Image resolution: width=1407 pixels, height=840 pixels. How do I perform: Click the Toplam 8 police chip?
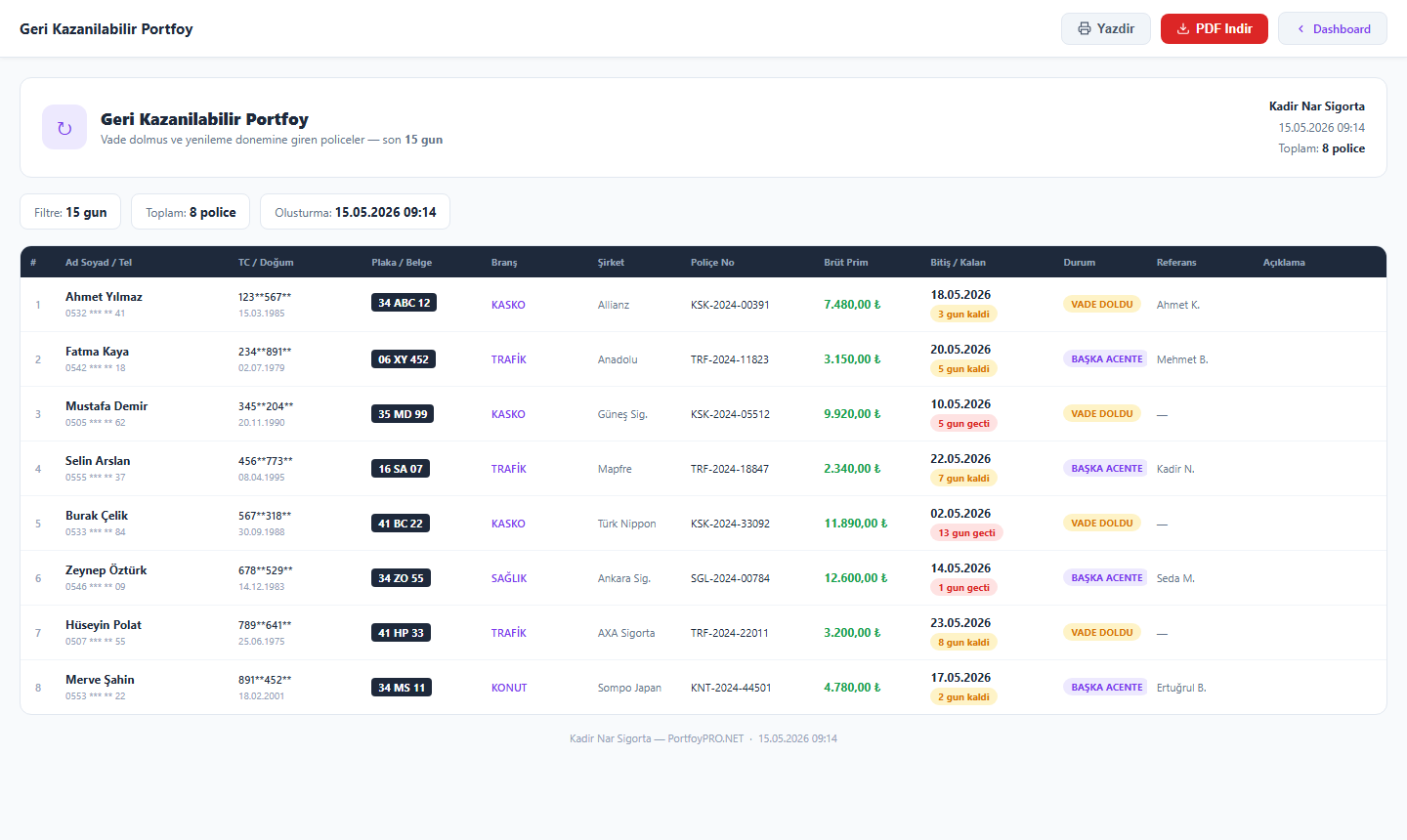191,212
